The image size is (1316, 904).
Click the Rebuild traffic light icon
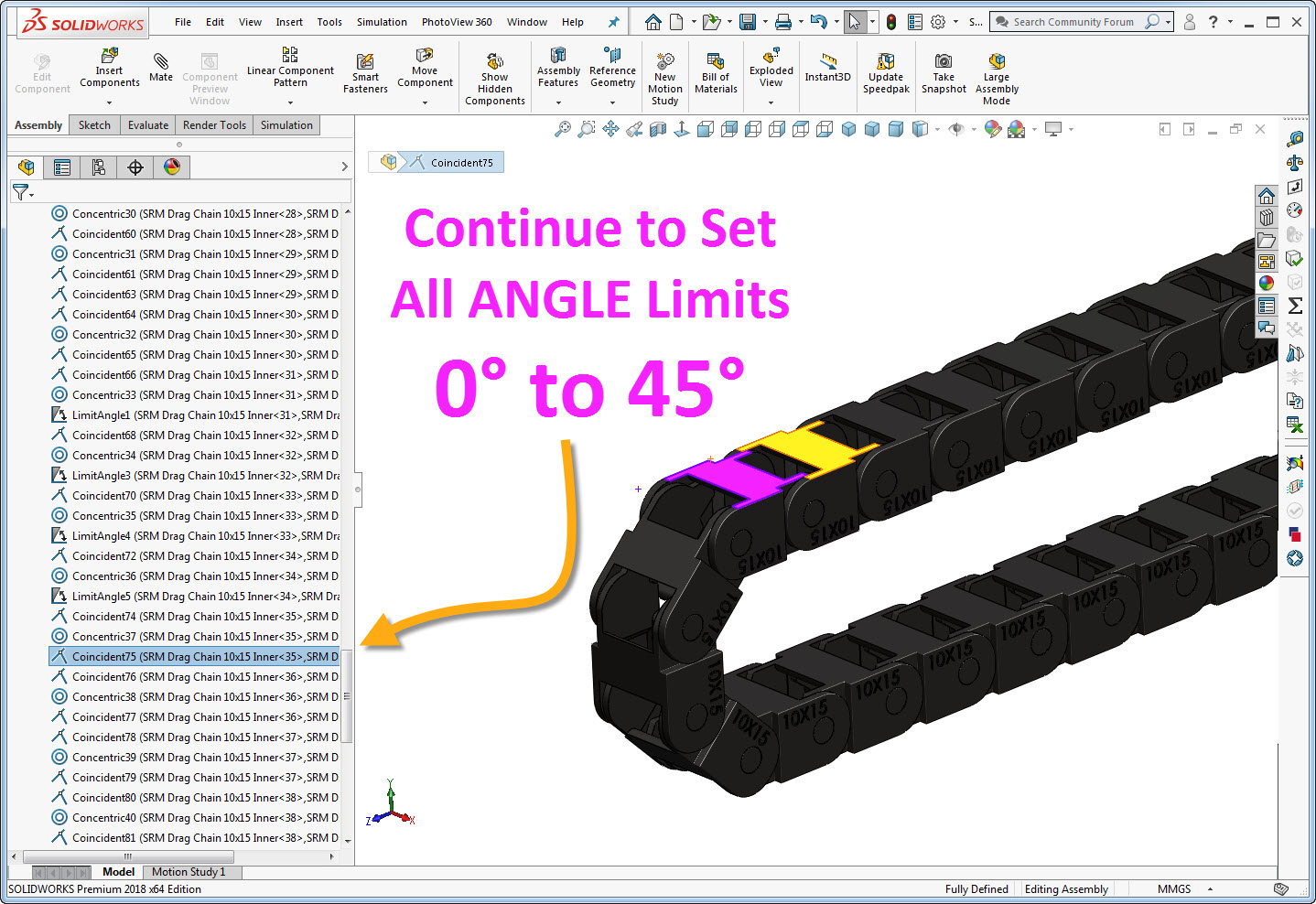coord(890,22)
